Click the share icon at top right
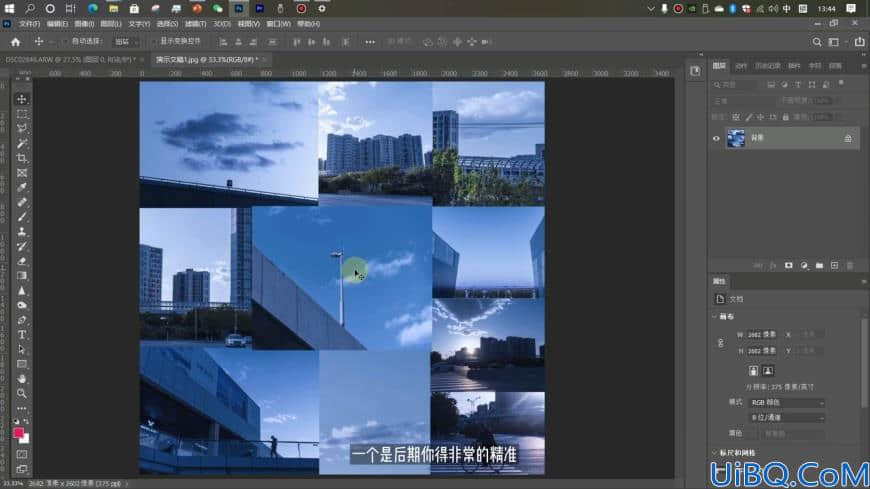This screenshot has height=489, width=870. (x=859, y=42)
